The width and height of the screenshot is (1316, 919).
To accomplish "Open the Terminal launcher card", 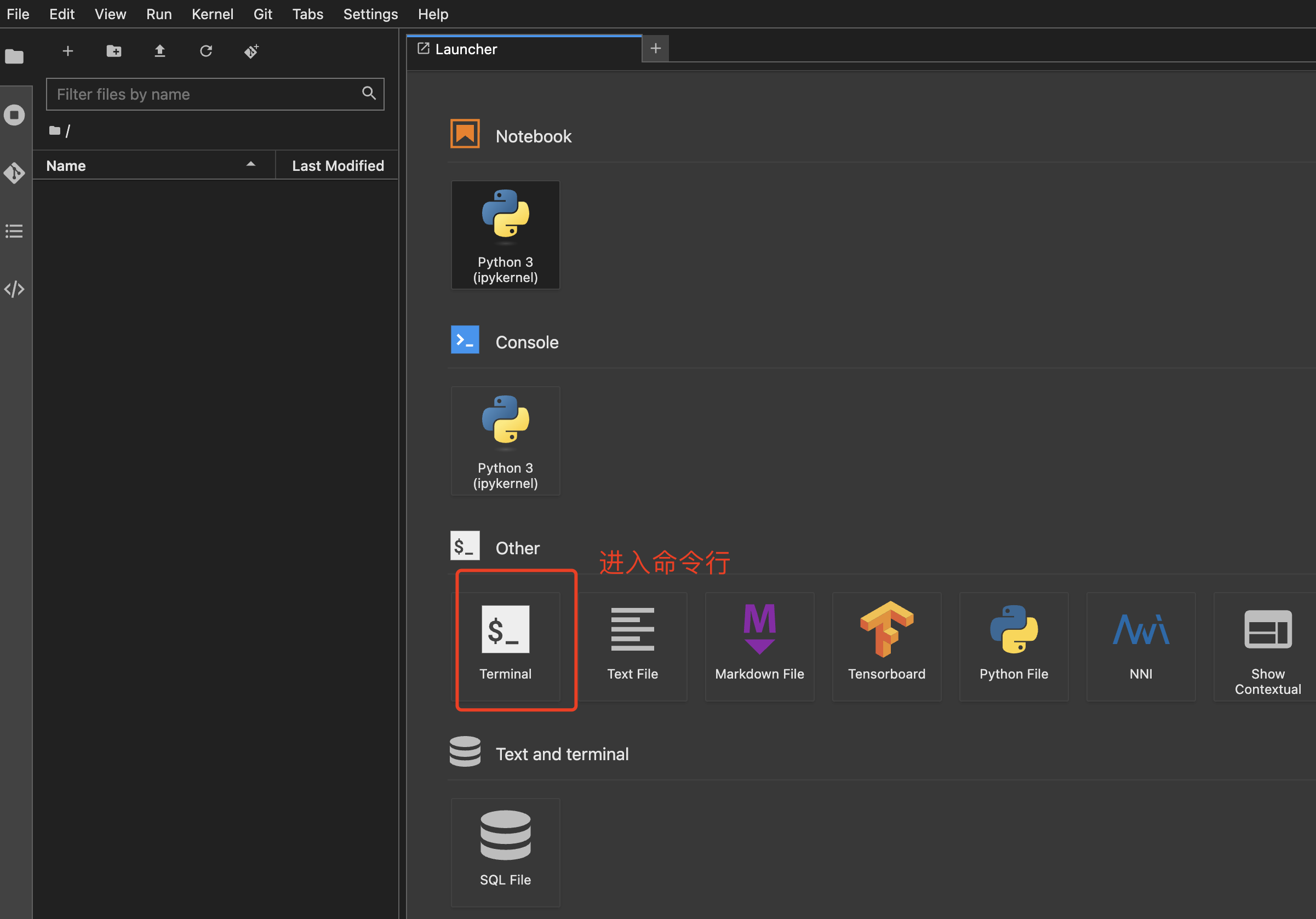I will [505, 645].
